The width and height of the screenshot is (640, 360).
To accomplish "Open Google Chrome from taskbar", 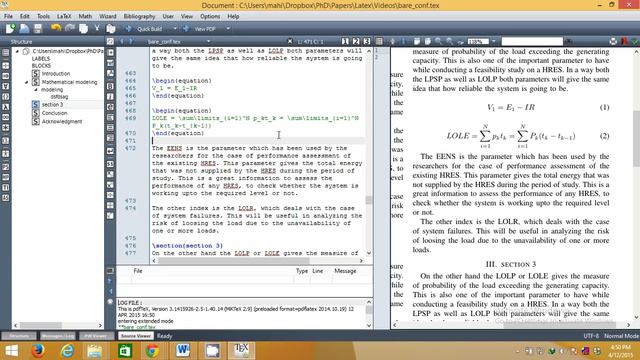I will (152, 351).
